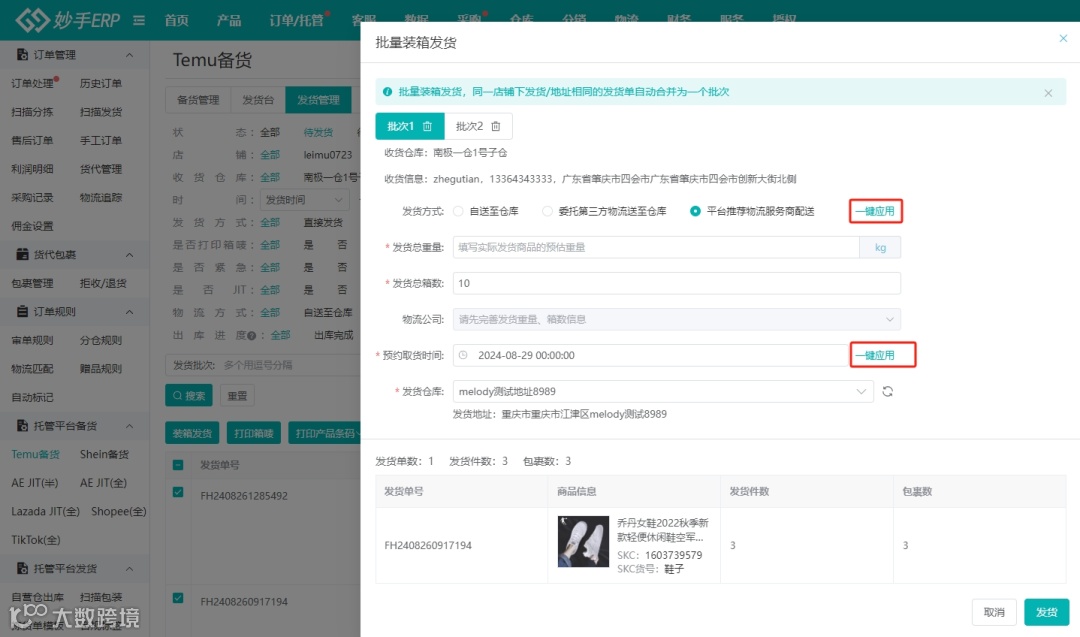Open the 发货台 tab
Screen dimensions: 1080x637
coord(258,100)
